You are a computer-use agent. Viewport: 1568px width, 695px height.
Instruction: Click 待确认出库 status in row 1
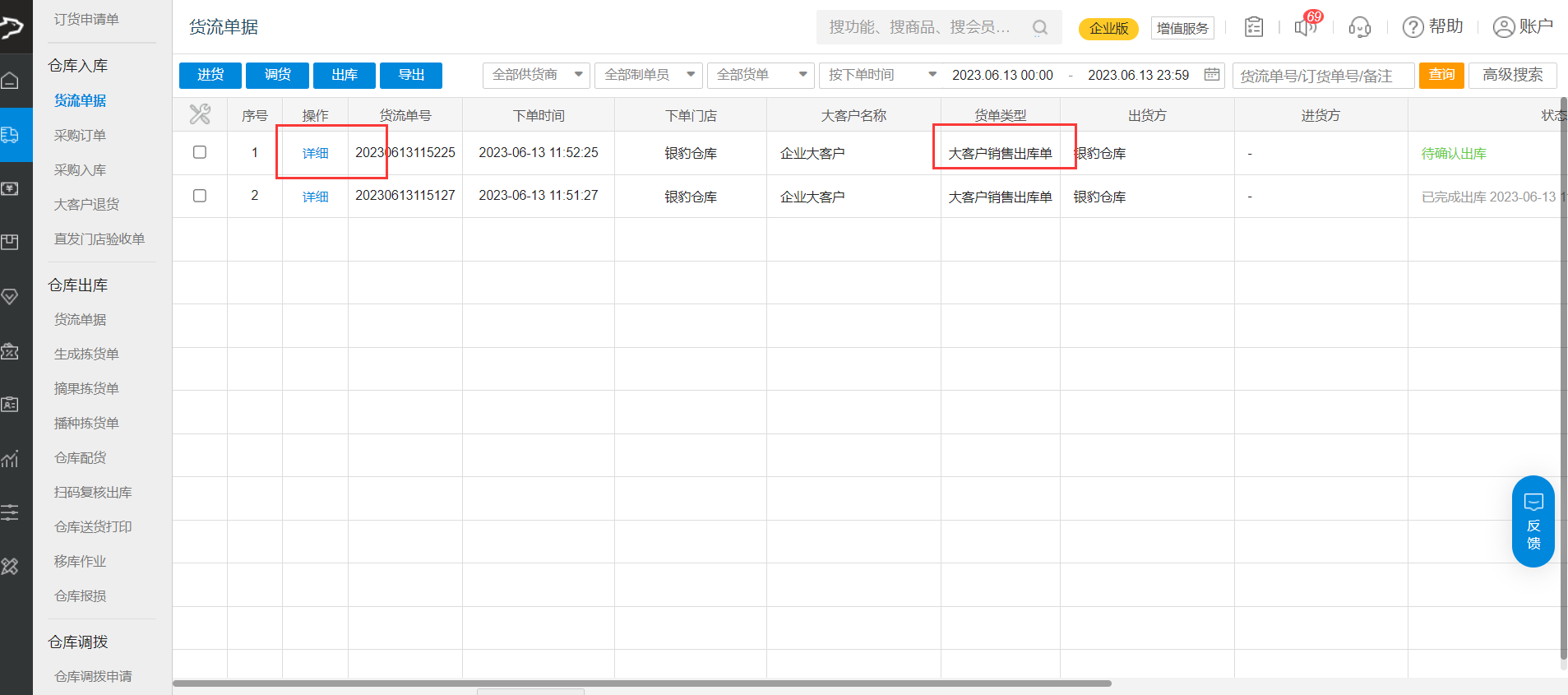coord(1454,153)
